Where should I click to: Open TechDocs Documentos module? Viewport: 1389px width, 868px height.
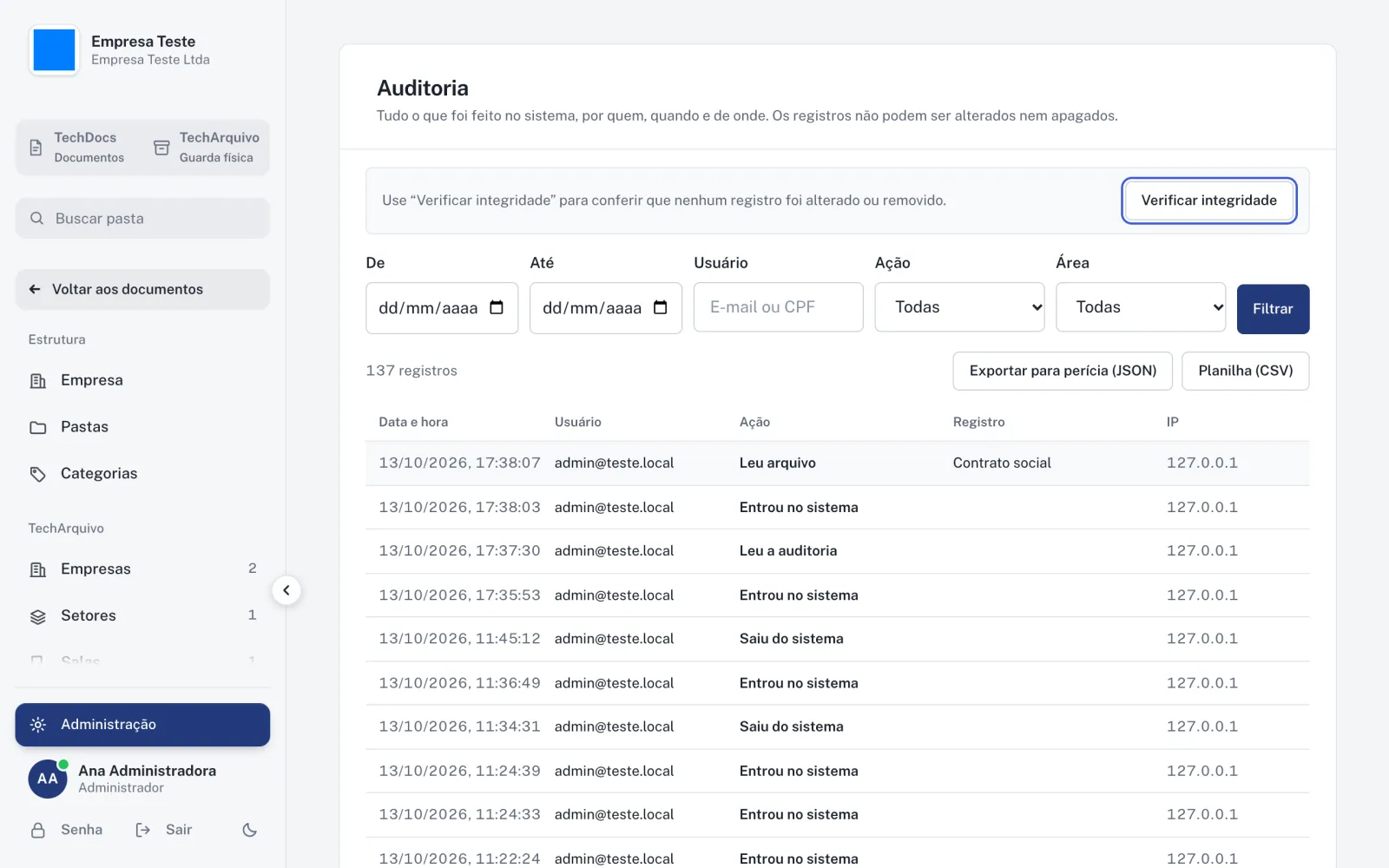(77, 148)
